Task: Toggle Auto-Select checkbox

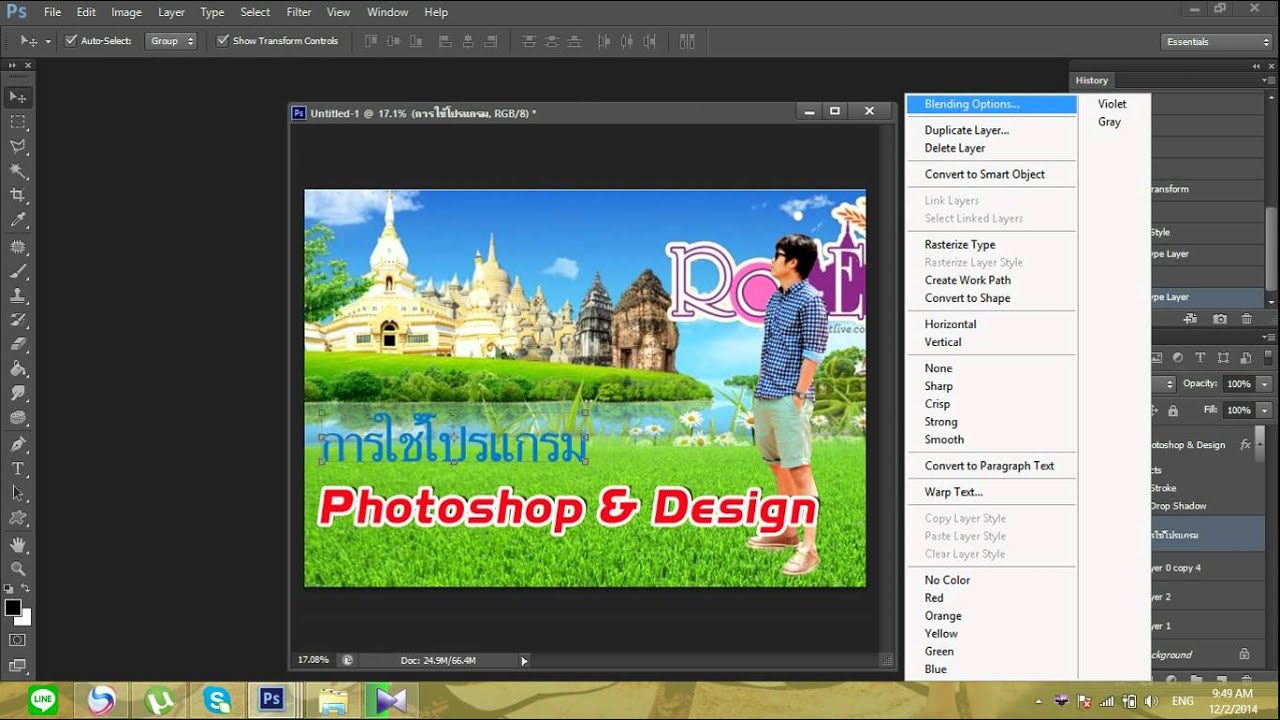Action: point(71,41)
